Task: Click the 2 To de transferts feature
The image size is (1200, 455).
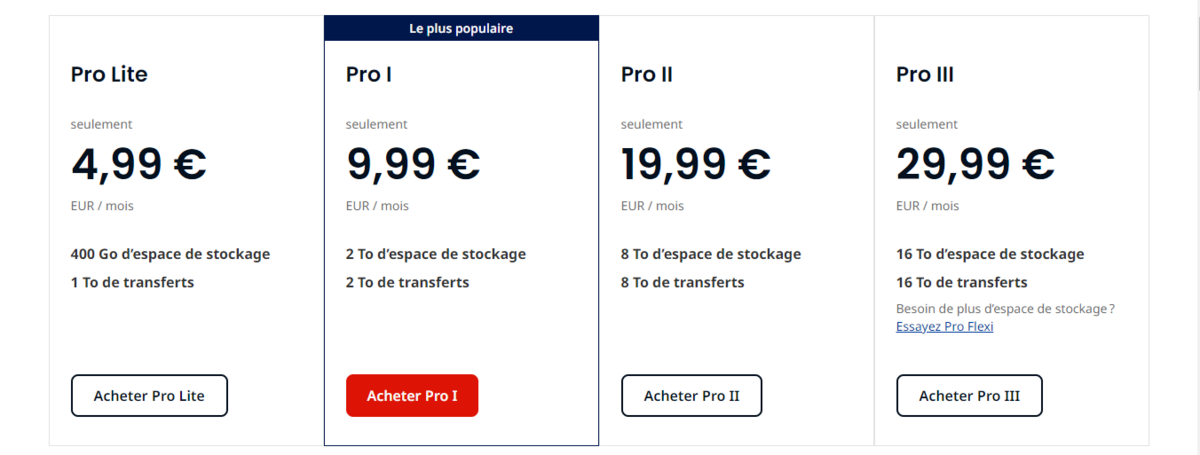Action: pos(408,282)
